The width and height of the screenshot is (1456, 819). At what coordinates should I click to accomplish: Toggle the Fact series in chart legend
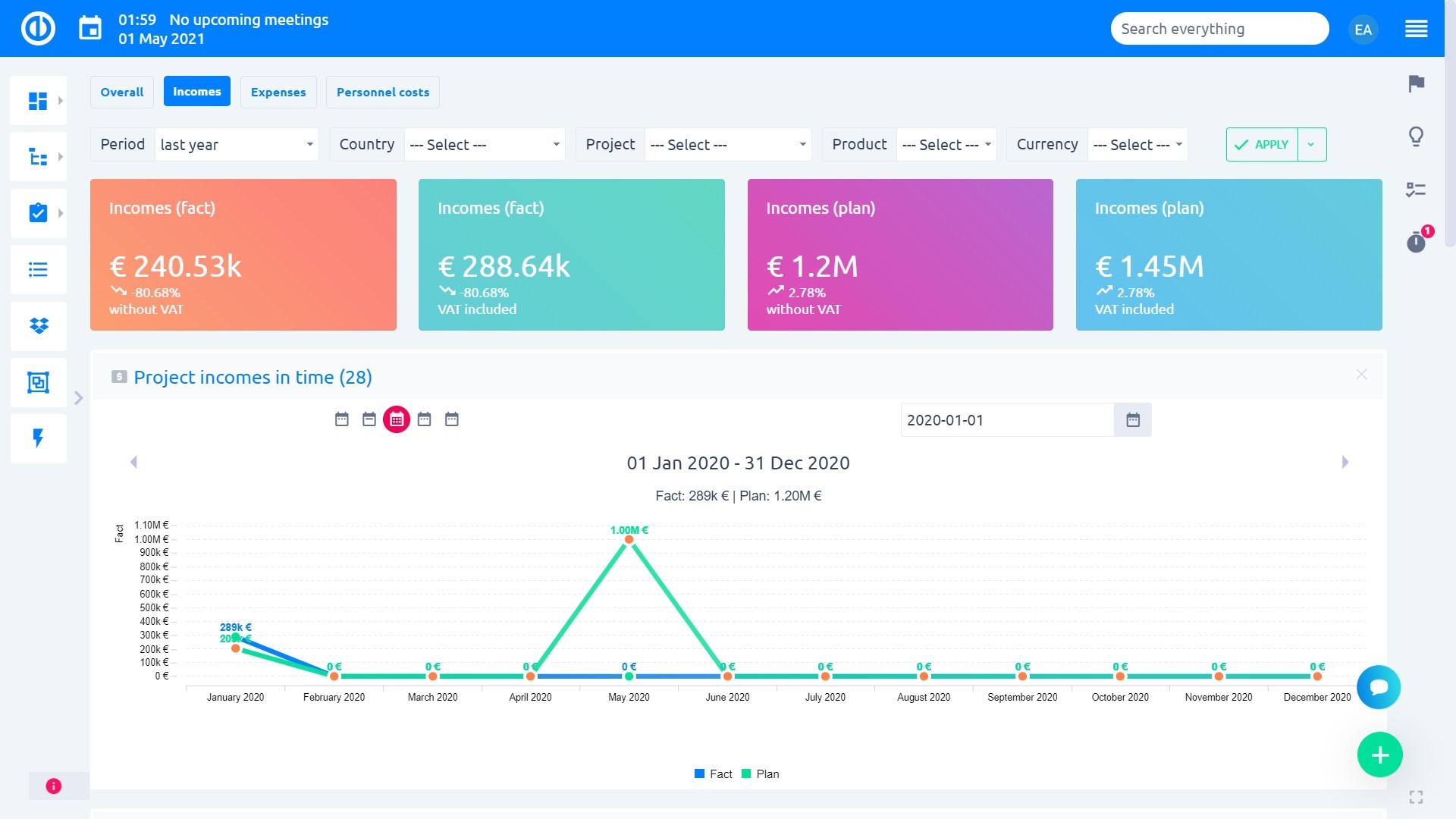point(713,773)
